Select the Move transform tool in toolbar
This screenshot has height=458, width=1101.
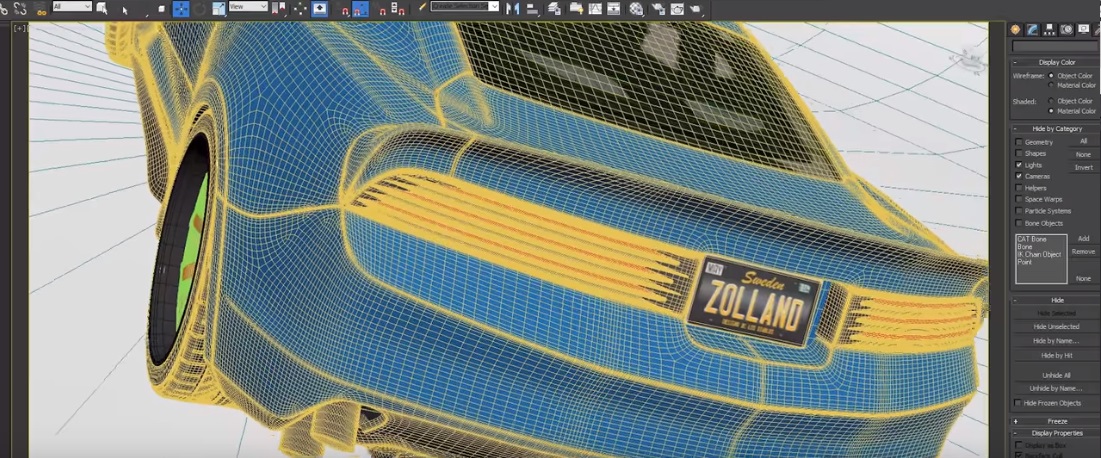tap(181, 8)
